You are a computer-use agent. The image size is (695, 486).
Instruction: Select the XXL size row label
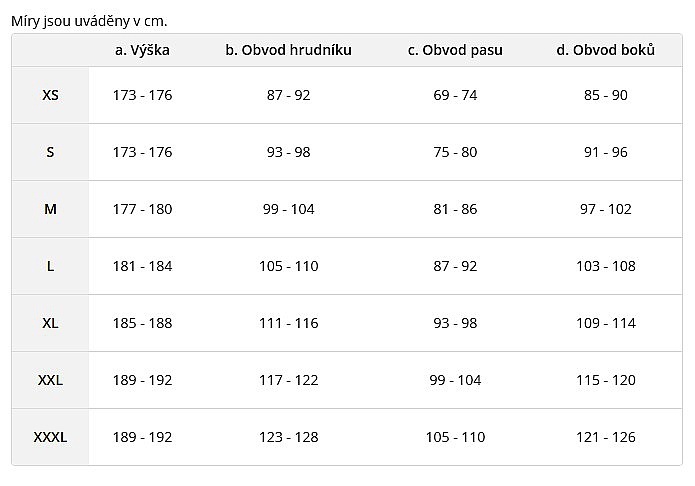coord(51,380)
